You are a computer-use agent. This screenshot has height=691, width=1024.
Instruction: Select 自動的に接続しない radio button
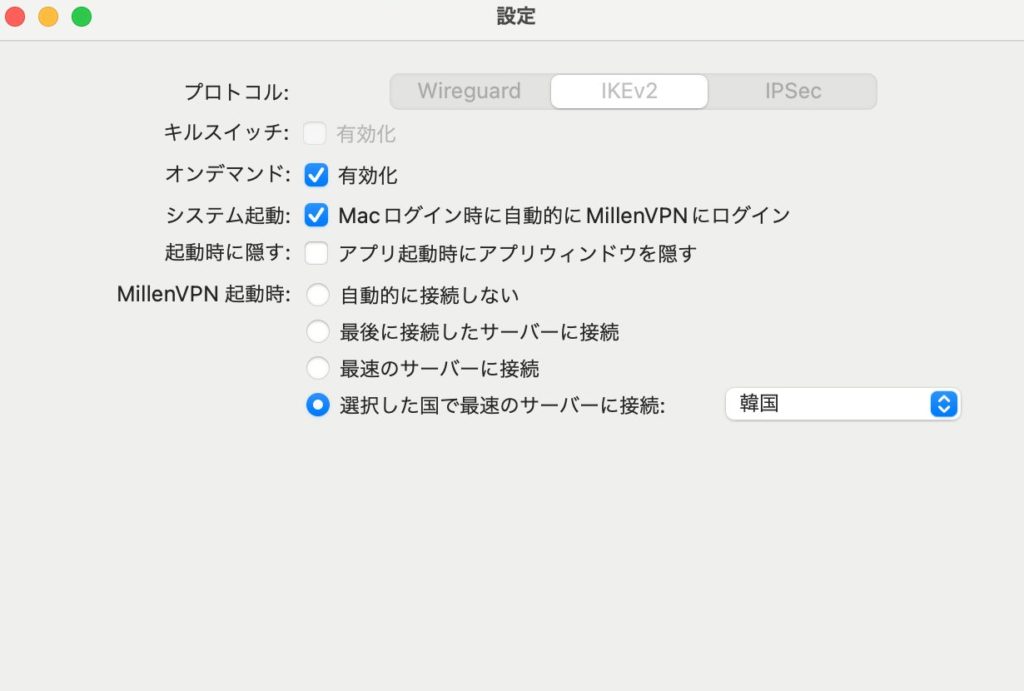[318, 294]
